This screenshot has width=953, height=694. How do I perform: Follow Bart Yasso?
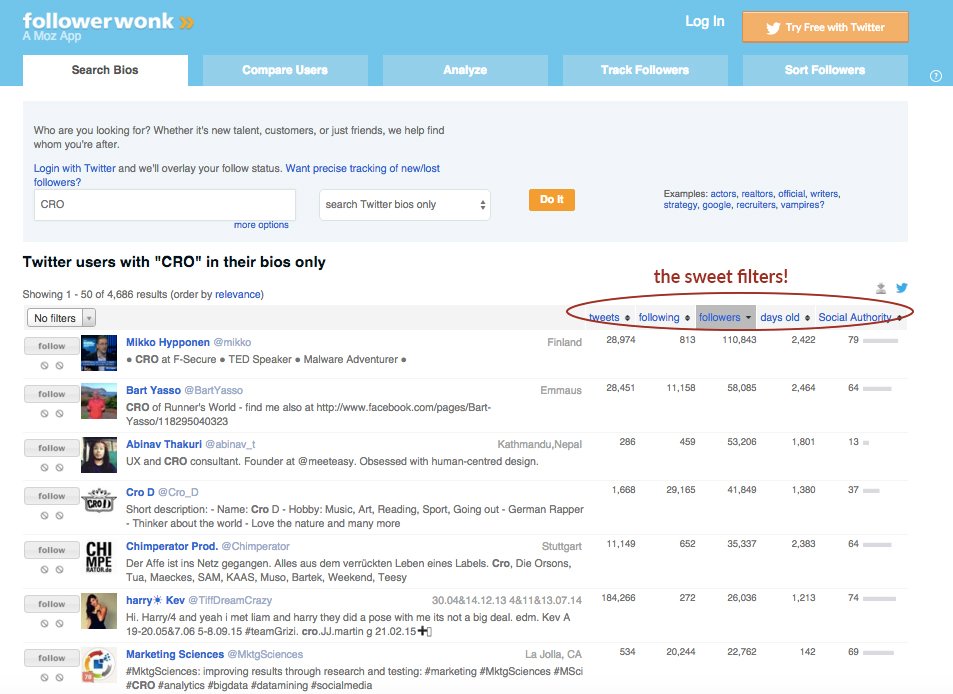pyautogui.click(x=52, y=394)
